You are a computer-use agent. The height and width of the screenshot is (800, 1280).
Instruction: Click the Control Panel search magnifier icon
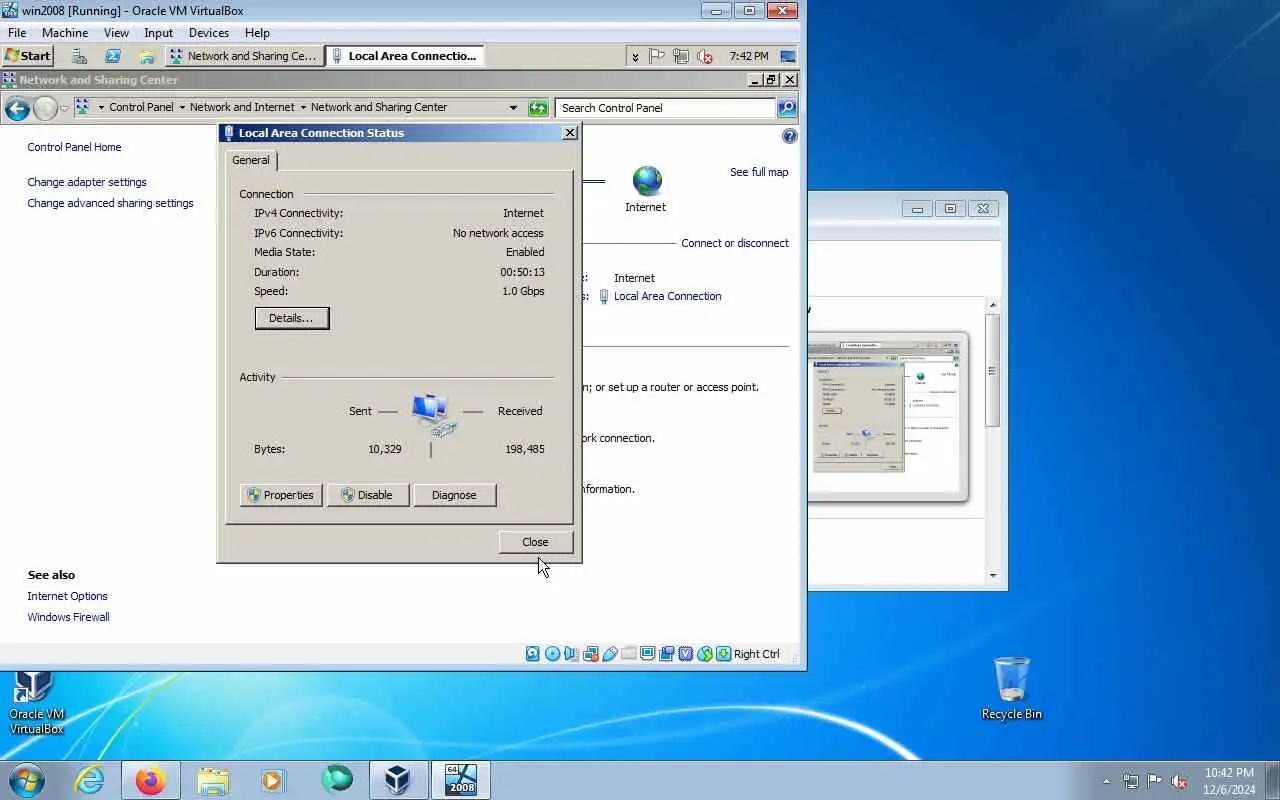[787, 108]
